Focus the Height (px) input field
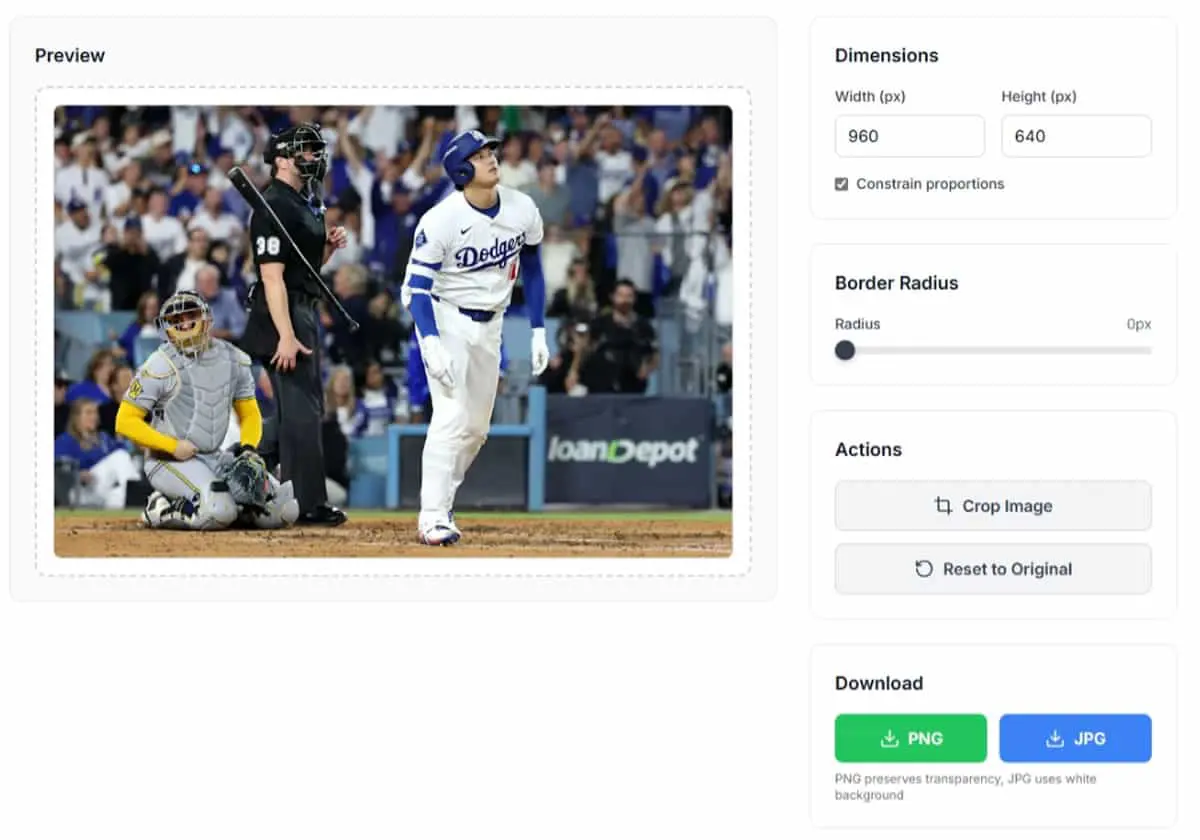The width and height of the screenshot is (1200, 840). pos(1076,136)
